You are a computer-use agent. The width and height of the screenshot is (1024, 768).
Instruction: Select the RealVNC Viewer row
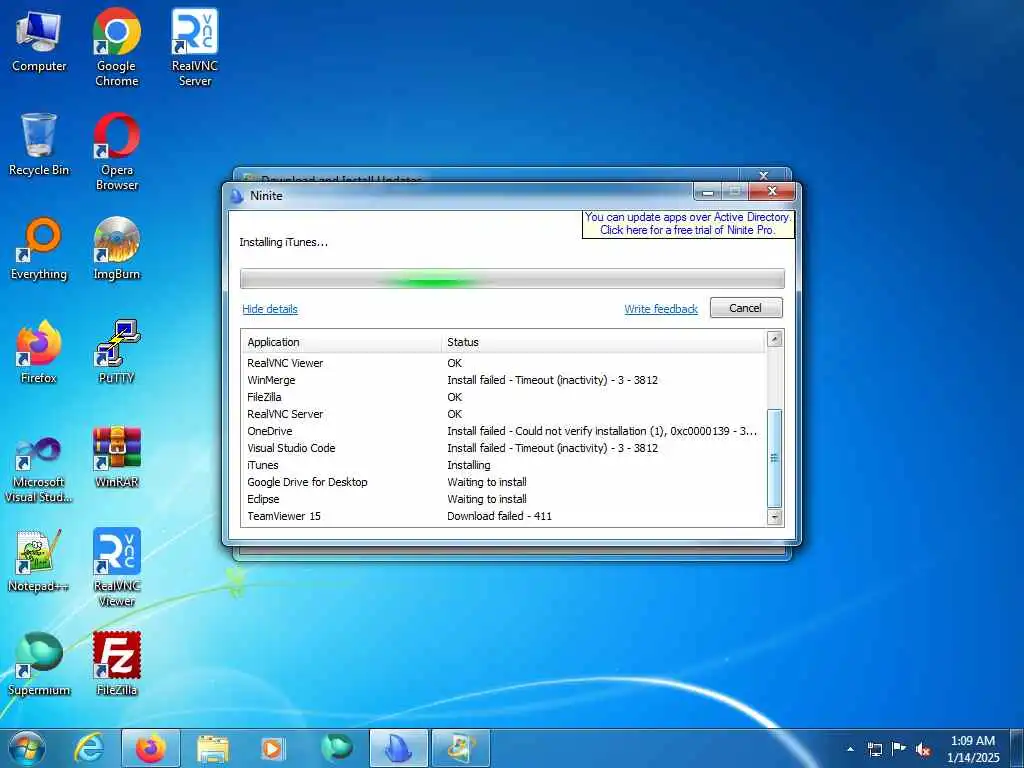click(504, 363)
